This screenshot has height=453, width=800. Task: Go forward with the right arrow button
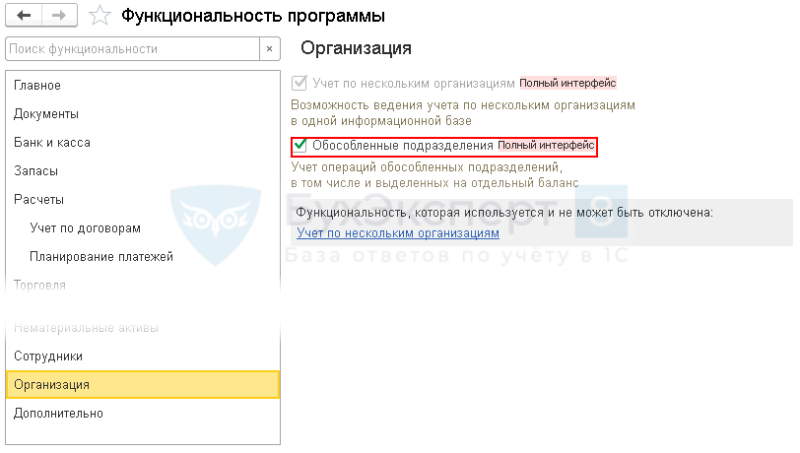click(x=59, y=15)
